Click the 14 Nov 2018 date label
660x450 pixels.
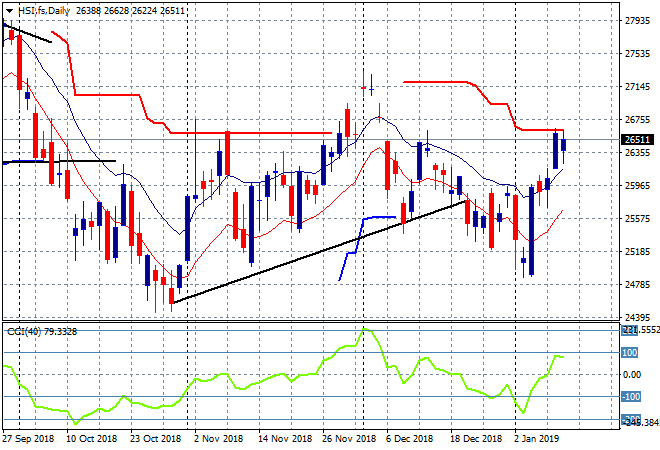click(x=285, y=439)
